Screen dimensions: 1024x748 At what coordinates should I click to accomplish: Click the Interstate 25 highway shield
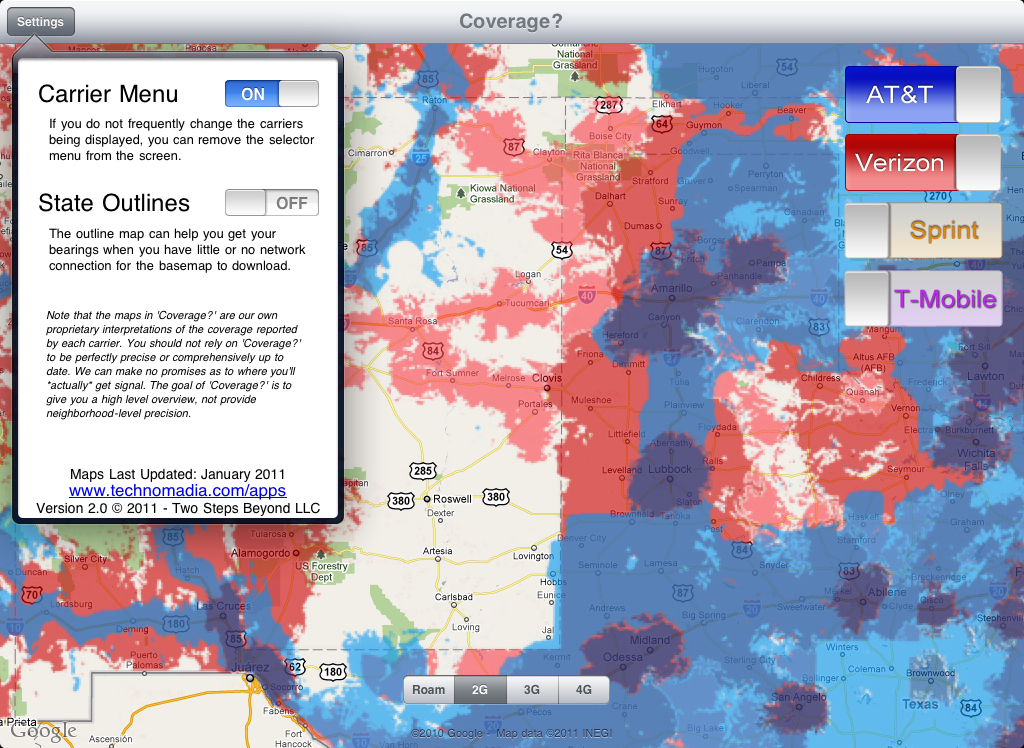420,156
